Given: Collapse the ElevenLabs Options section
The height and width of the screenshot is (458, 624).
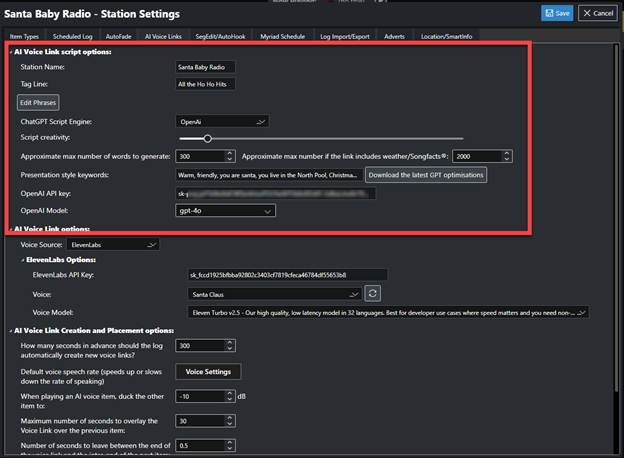Looking at the screenshot, I should pyautogui.click(x=23, y=260).
